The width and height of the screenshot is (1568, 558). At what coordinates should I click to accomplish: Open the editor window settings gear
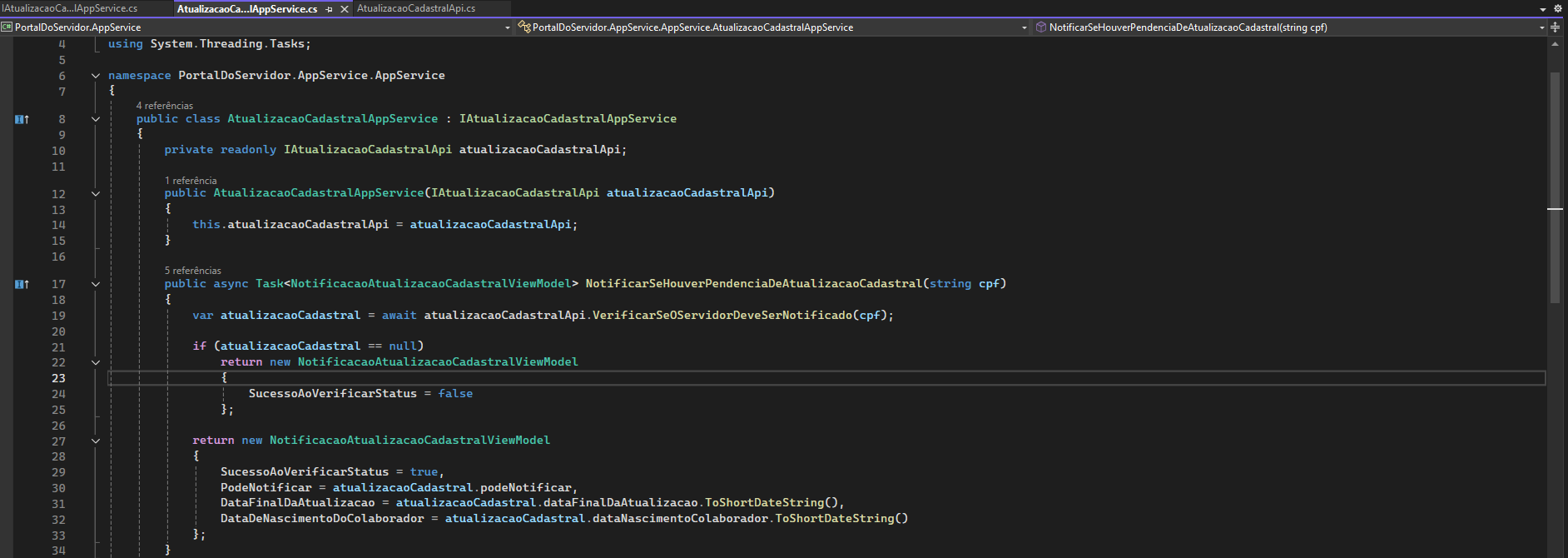[1558, 8]
